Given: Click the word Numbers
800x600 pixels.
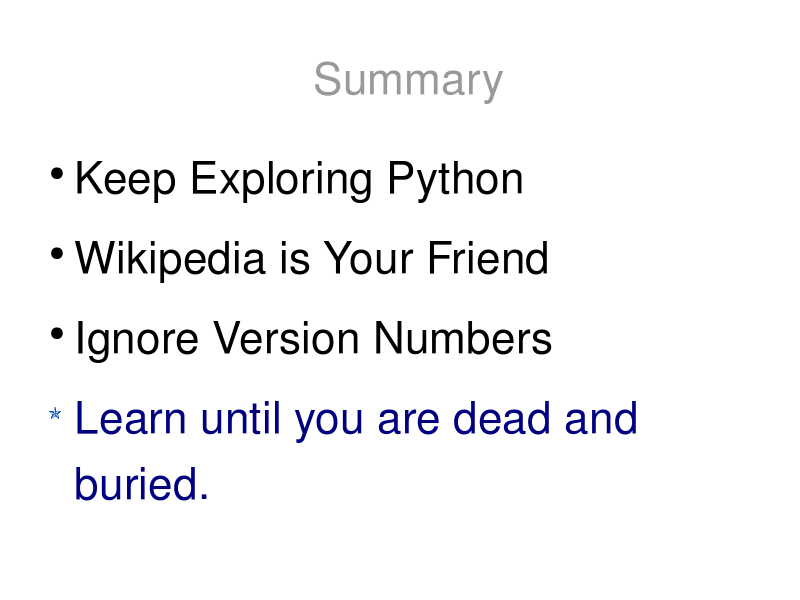Looking at the screenshot, I should (x=463, y=339).
